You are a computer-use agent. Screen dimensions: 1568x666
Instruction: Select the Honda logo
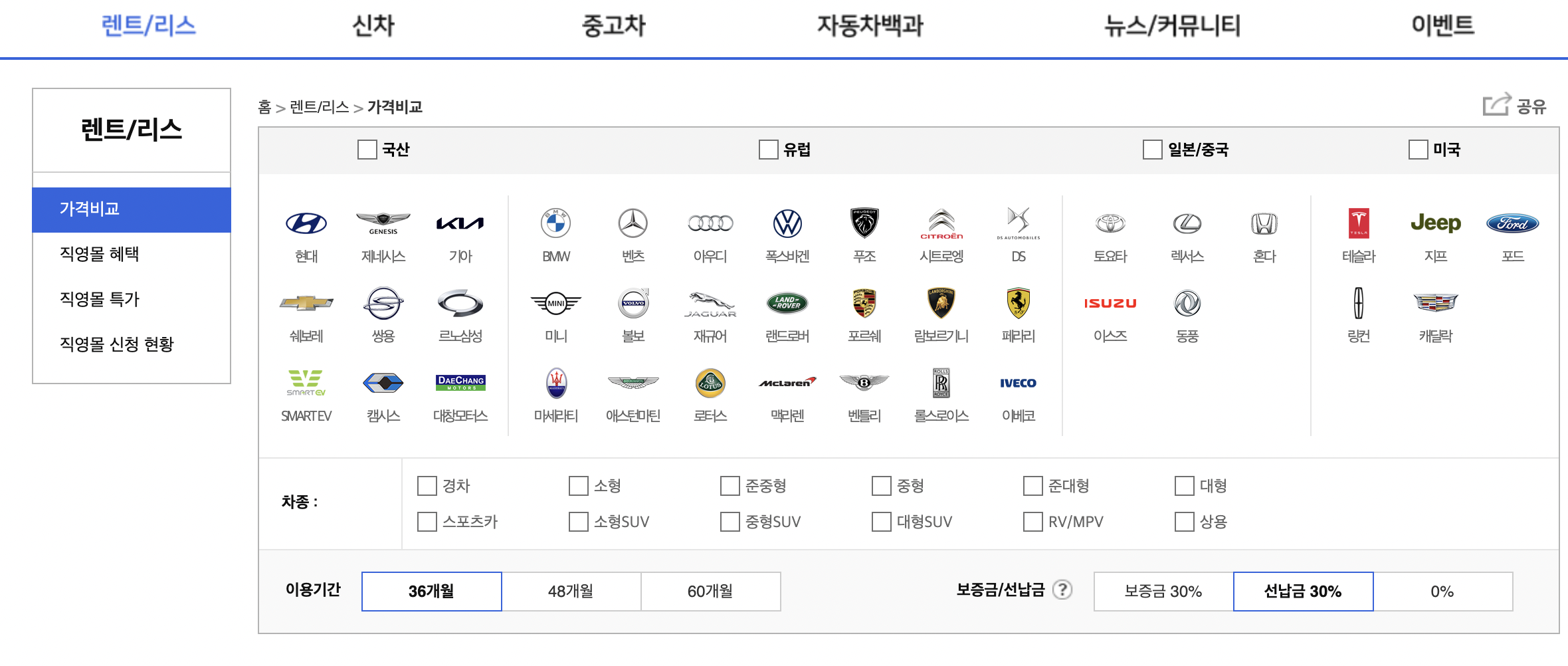click(1264, 223)
